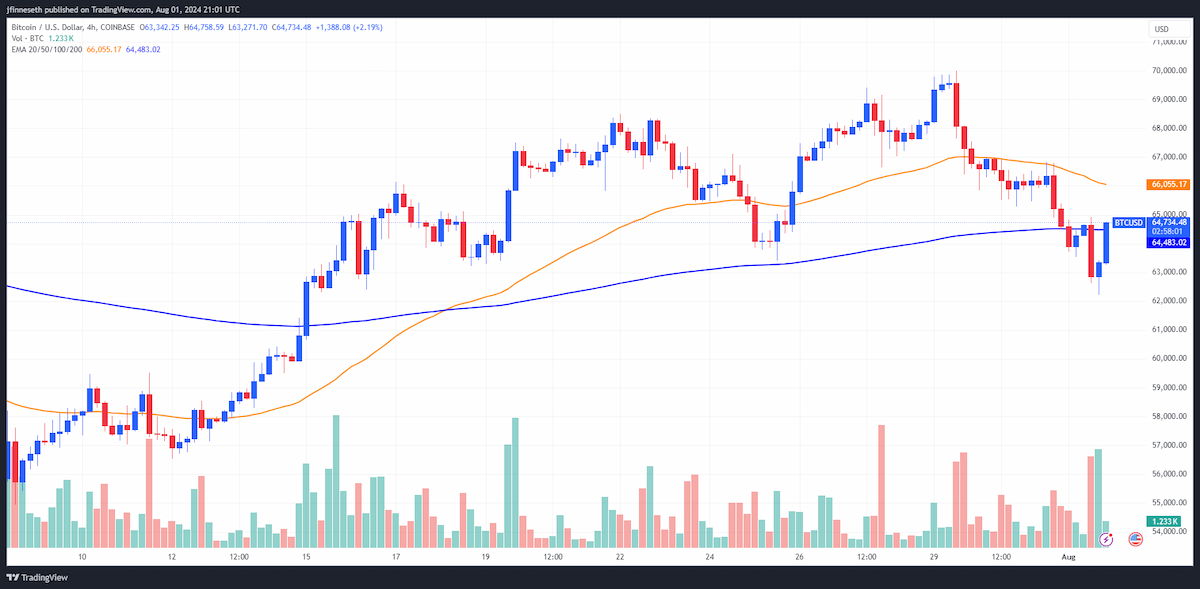1200x589 pixels.
Task: Click the 22 date label on time axis
Action: pyautogui.click(x=621, y=555)
